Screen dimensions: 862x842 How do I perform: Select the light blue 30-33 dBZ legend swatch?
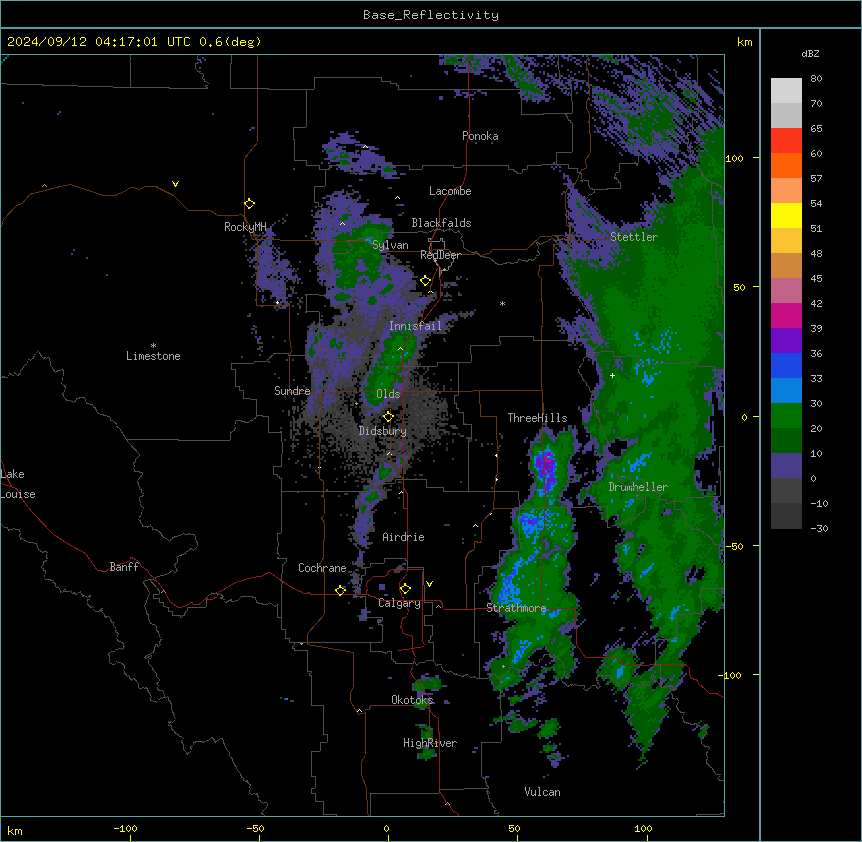(x=786, y=391)
